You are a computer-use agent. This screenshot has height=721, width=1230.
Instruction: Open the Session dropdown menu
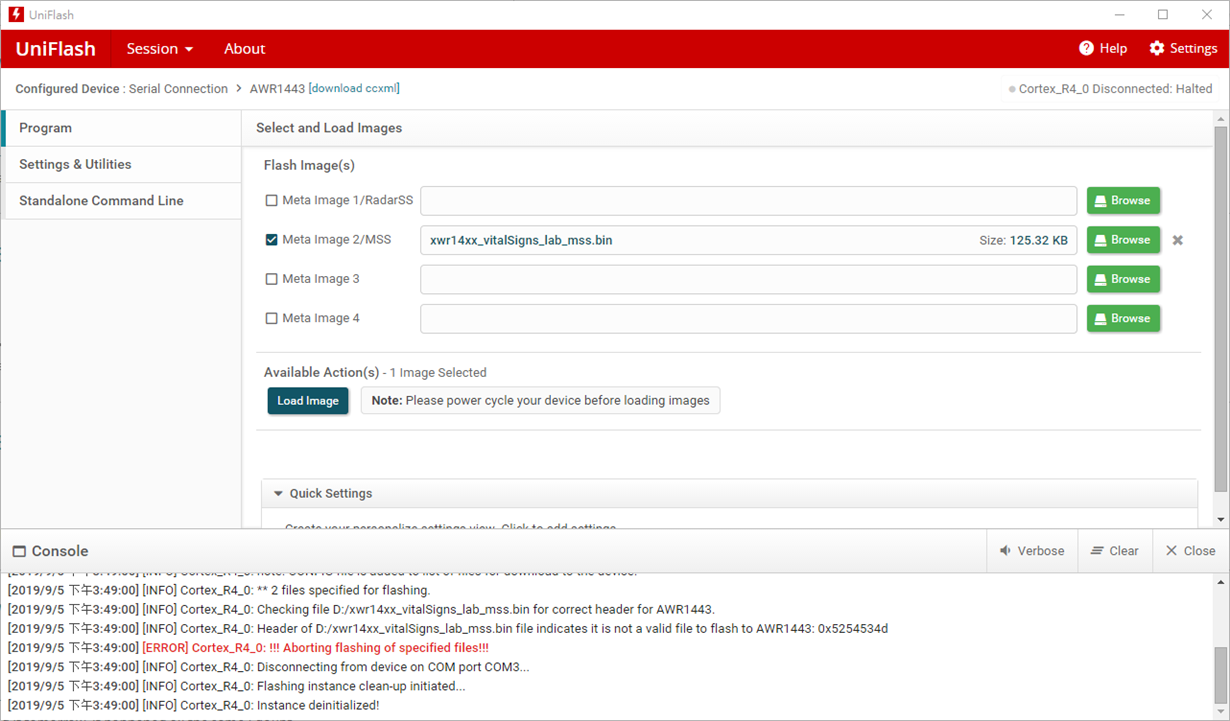160,49
